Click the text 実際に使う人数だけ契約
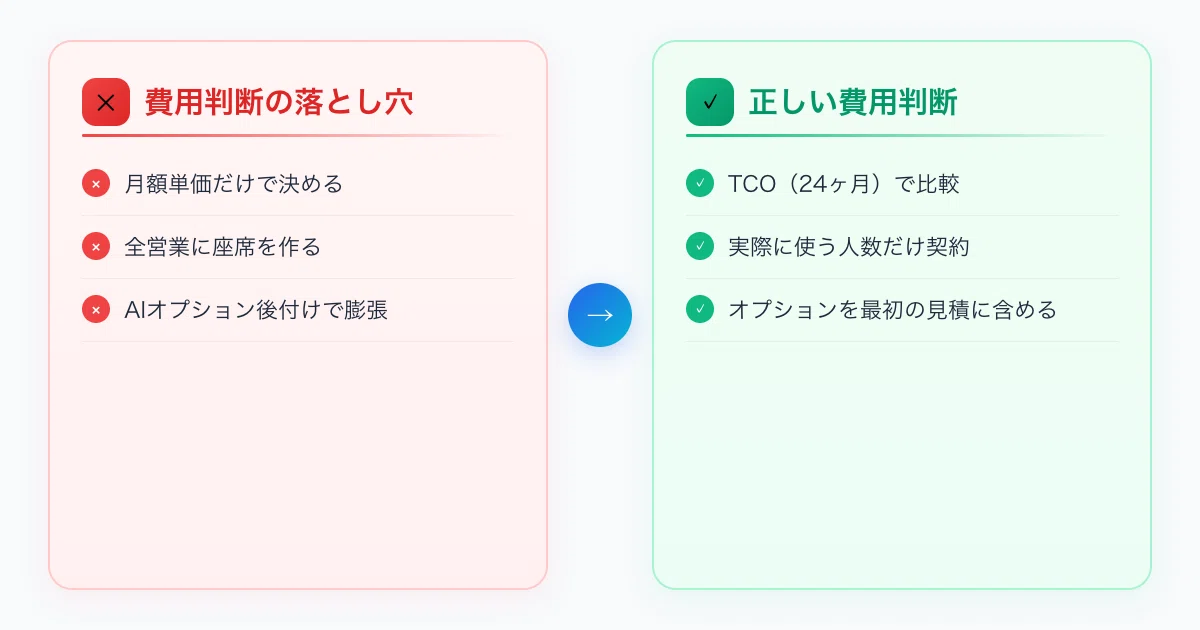1200x630 pixels. tap(849, 247)
